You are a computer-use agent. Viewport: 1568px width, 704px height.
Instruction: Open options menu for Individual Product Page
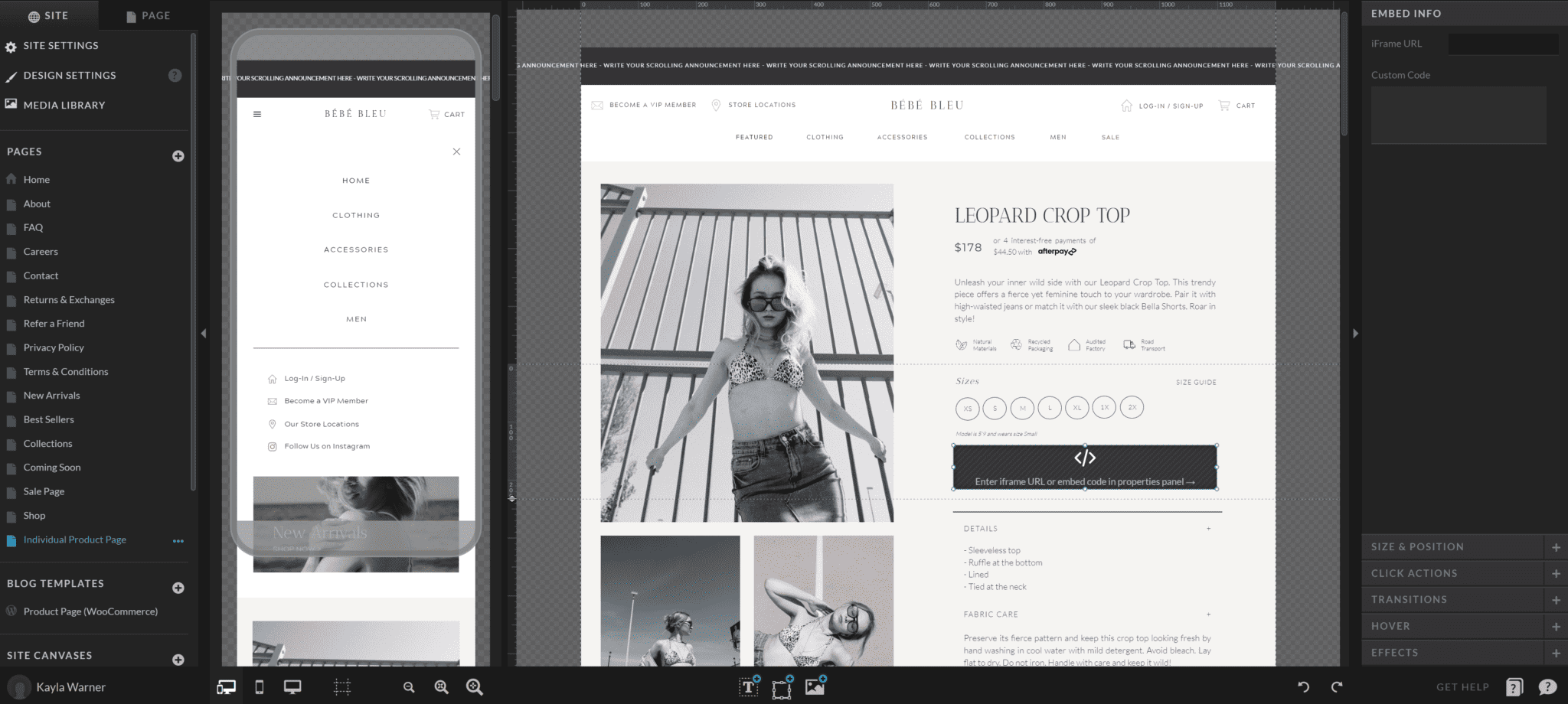[x=178, y=541]
